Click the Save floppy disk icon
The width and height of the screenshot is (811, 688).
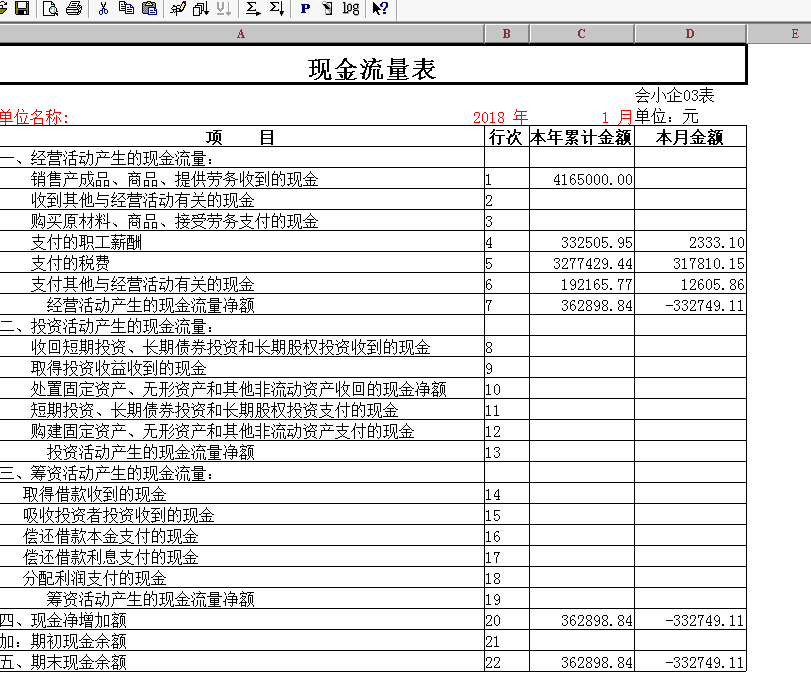point(22,8)
